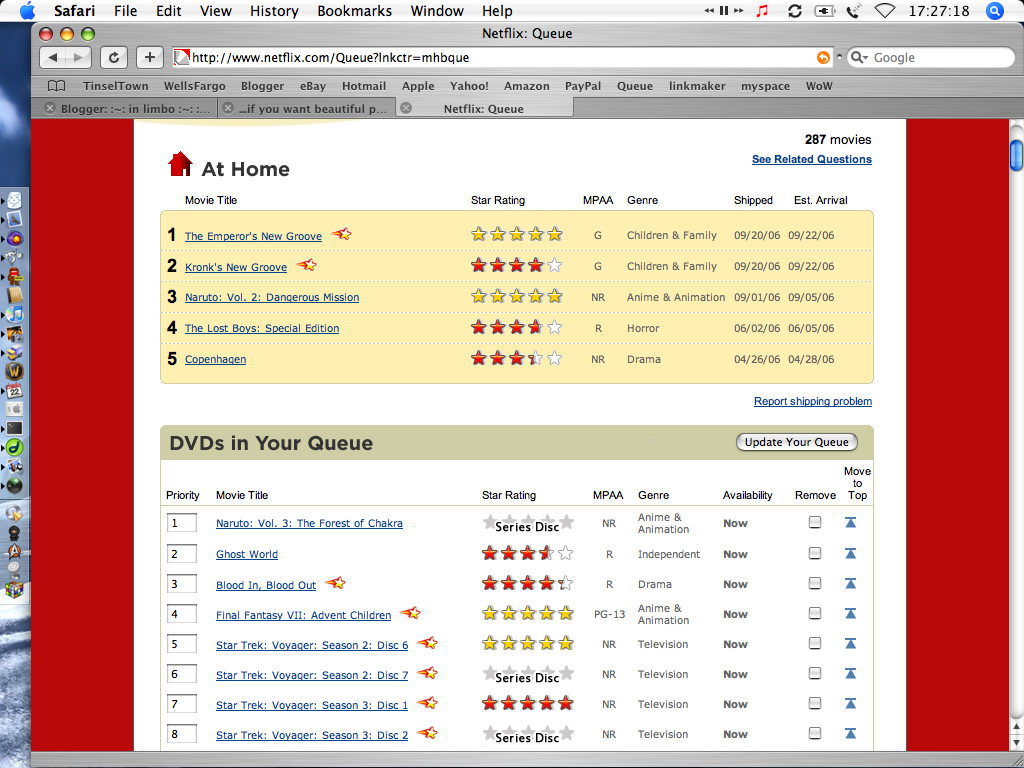Image resolution: width=1024 pixels, height=768 pixels.
Task: Enable Remove checkbox for Voyager Season 3 Disc 1
Action: pos(815,703)
